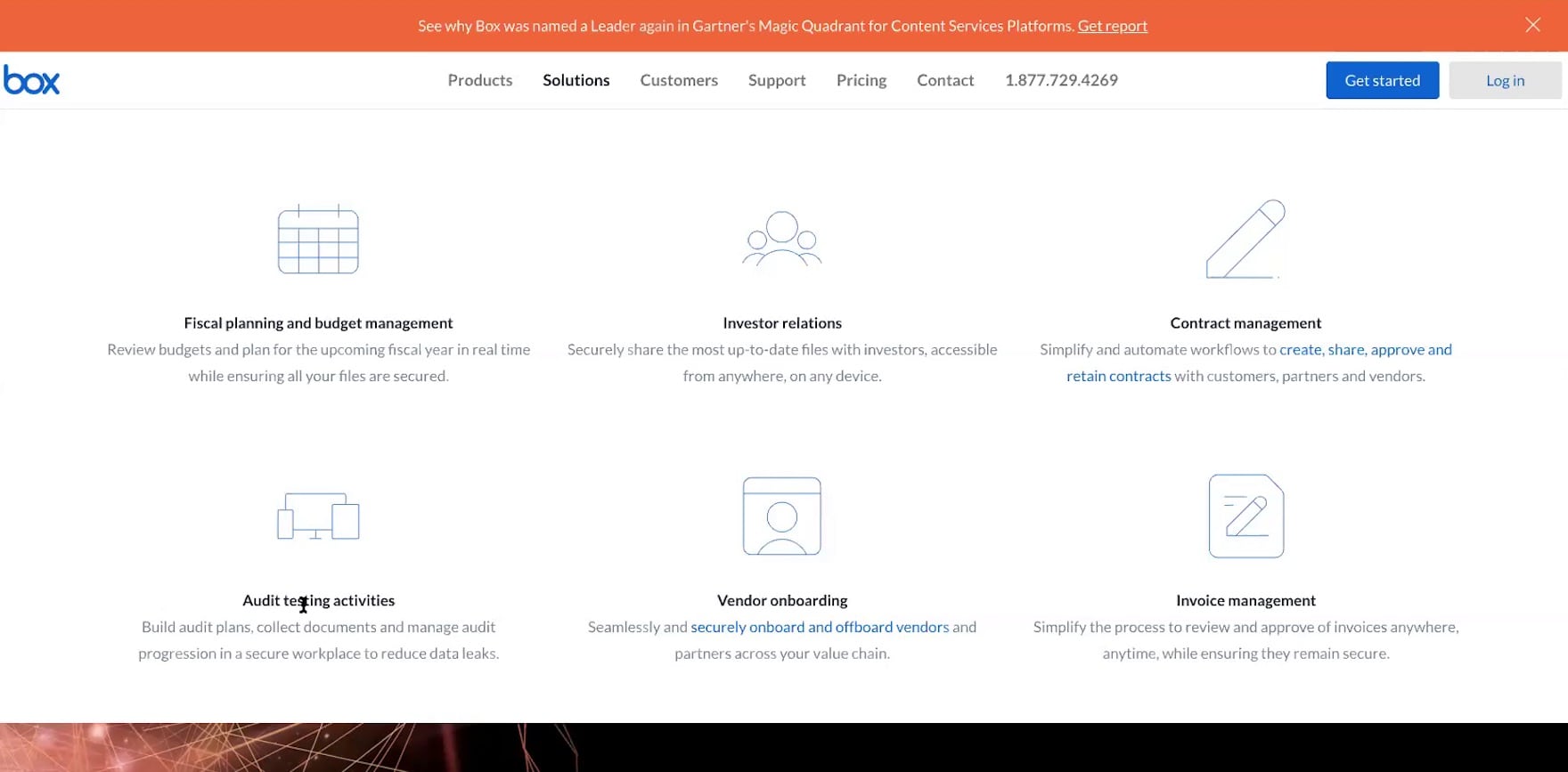
Task: Click the devices icon for audit testing
Action: tap(318, 516)
